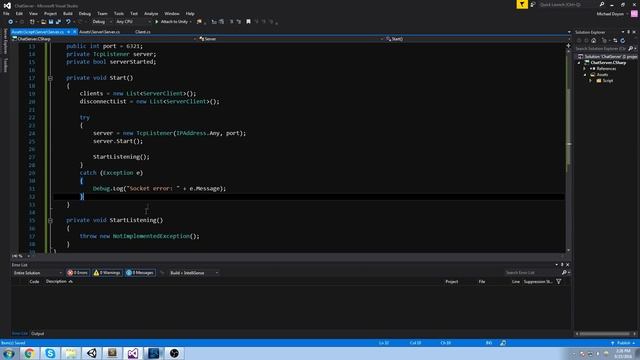
Task: Click the Search Error List field
Action: click(x=532, y=273)
